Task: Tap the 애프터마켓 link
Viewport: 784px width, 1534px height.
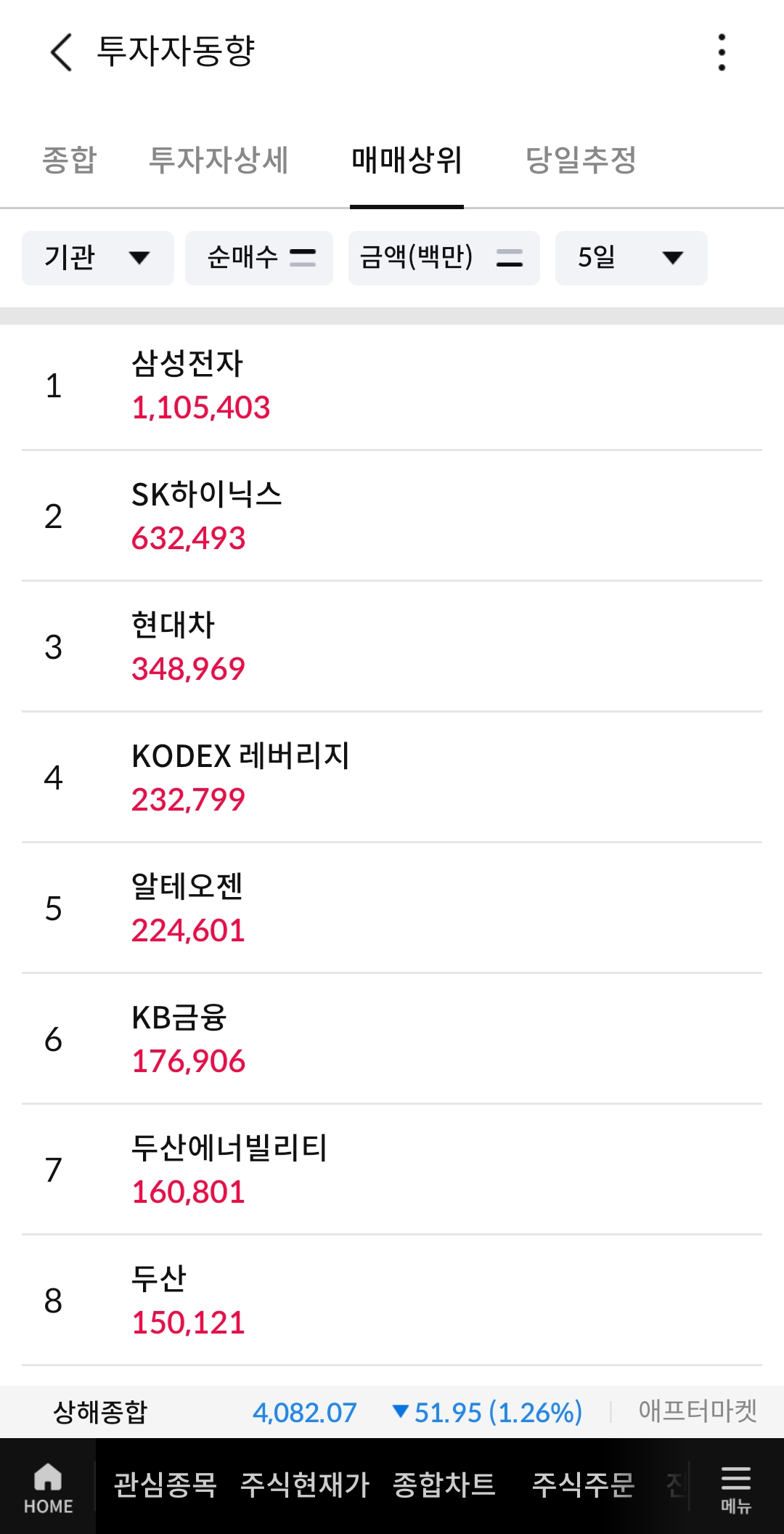Action: point(698,1411)
